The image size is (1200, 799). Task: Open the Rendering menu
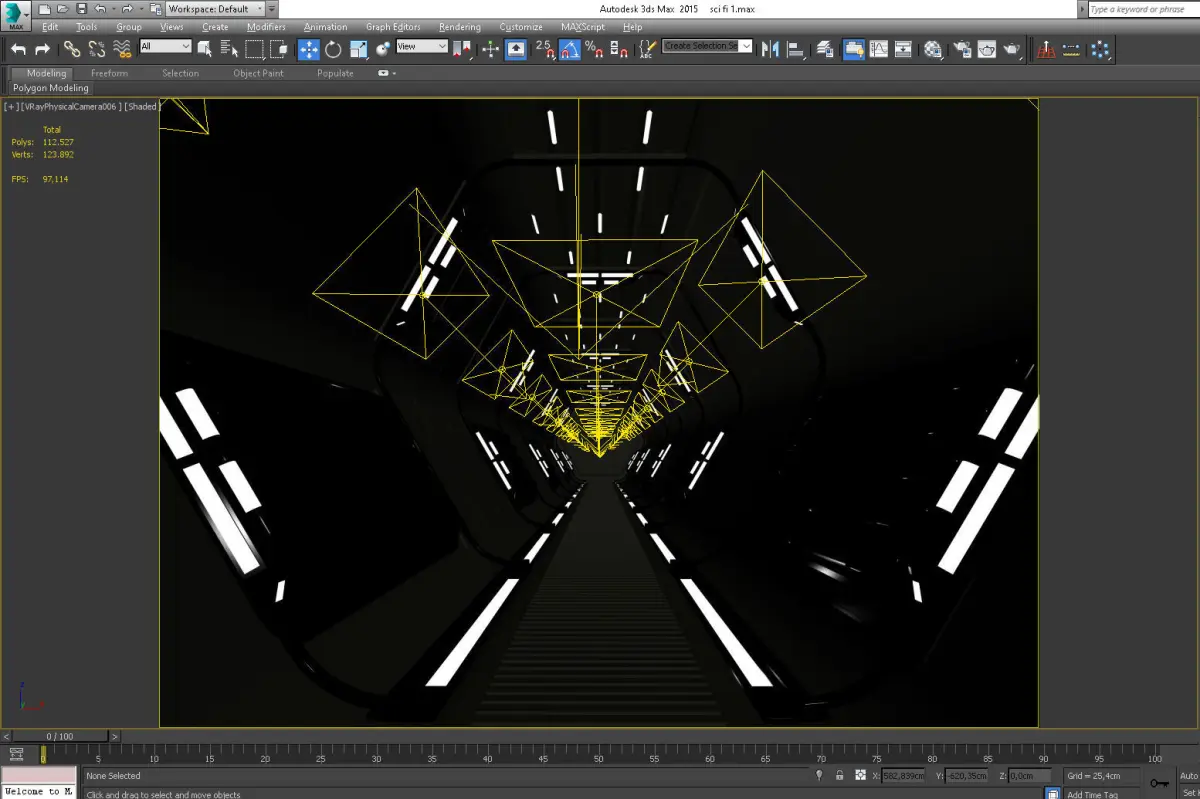tap(460, 27)
